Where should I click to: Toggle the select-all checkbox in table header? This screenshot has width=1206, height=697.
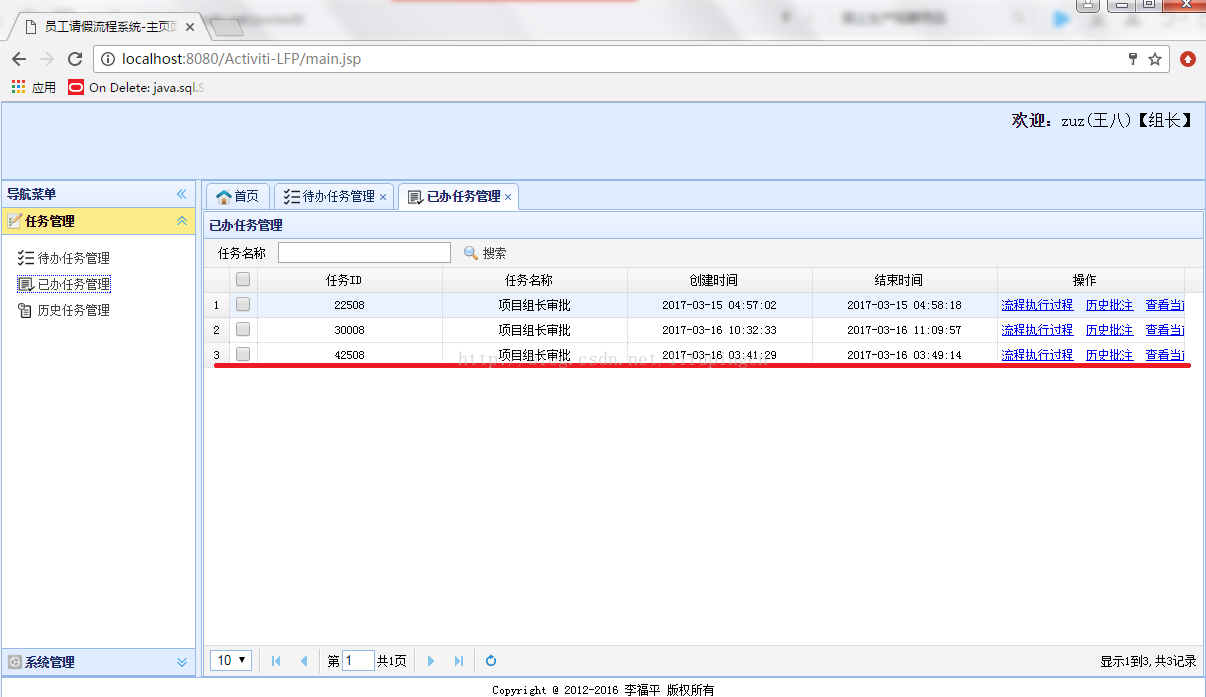tap(243, 280)
